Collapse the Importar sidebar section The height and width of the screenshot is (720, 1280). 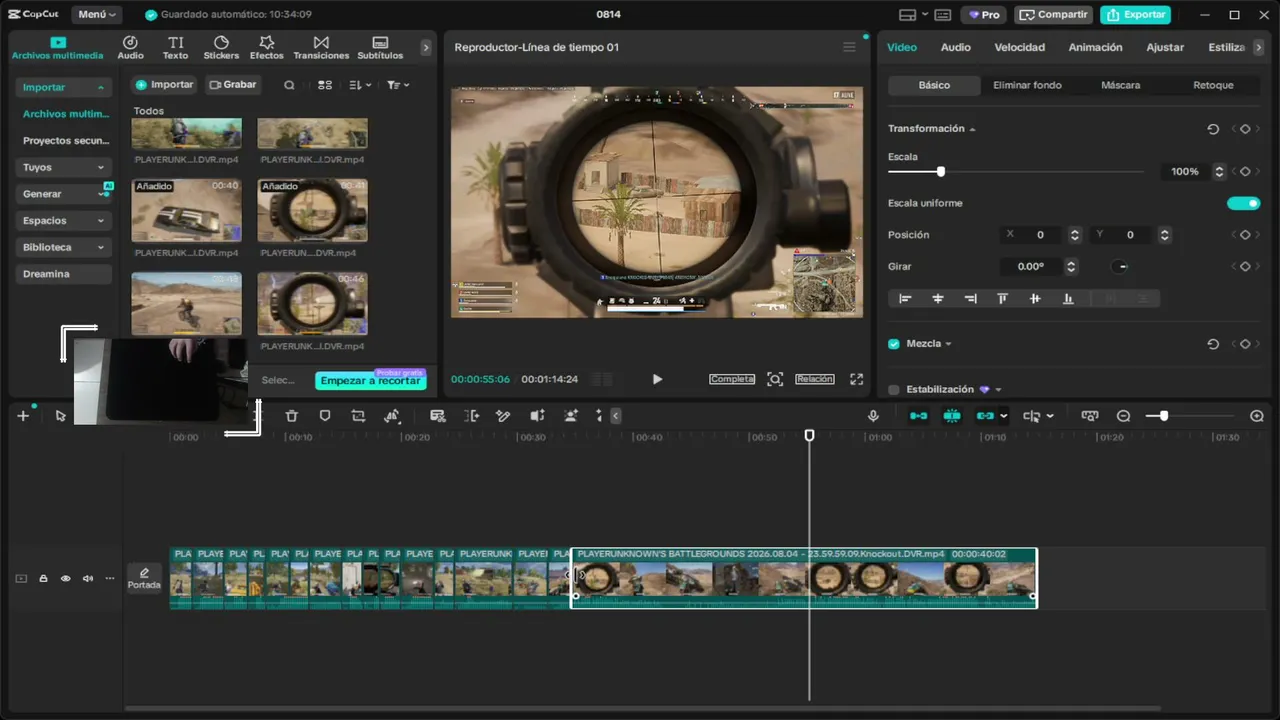pyautogui.click(x=62, y=88)
